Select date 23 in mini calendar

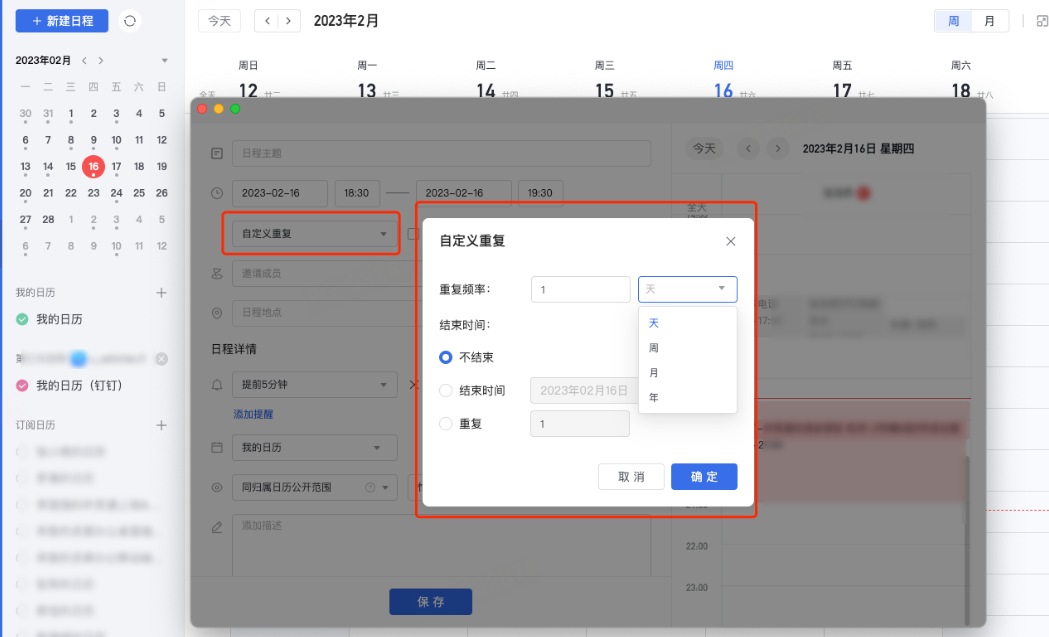click(x=94, y=193)
